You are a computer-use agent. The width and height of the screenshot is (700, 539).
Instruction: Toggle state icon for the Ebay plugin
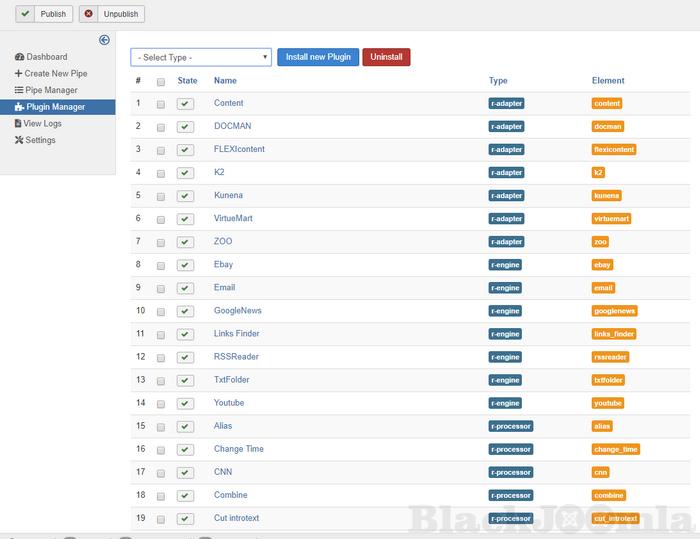pyautogui.click(x=185, y=265)
